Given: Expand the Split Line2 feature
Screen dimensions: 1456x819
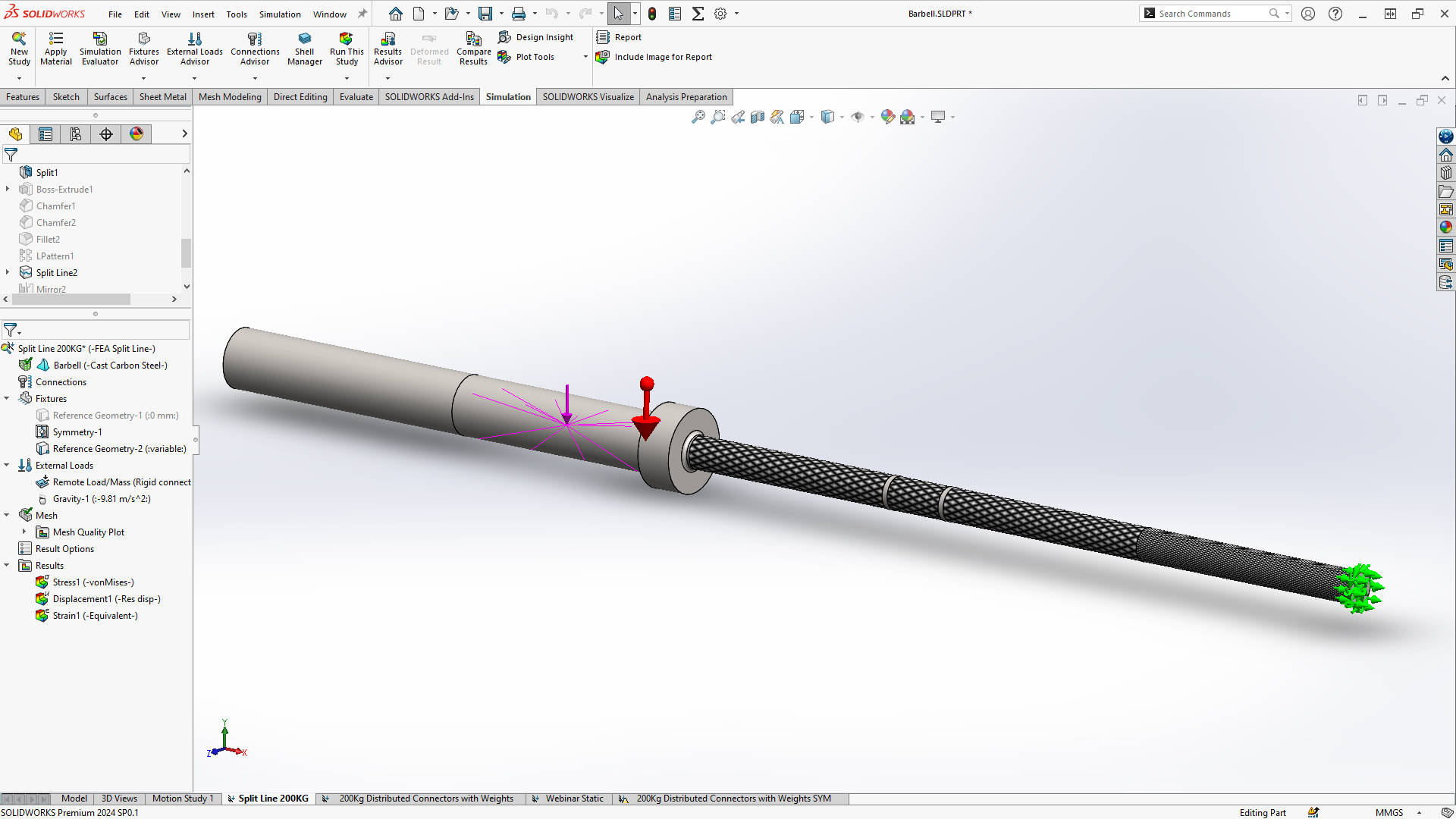Looking at the screenshot, I should point(8,273).
